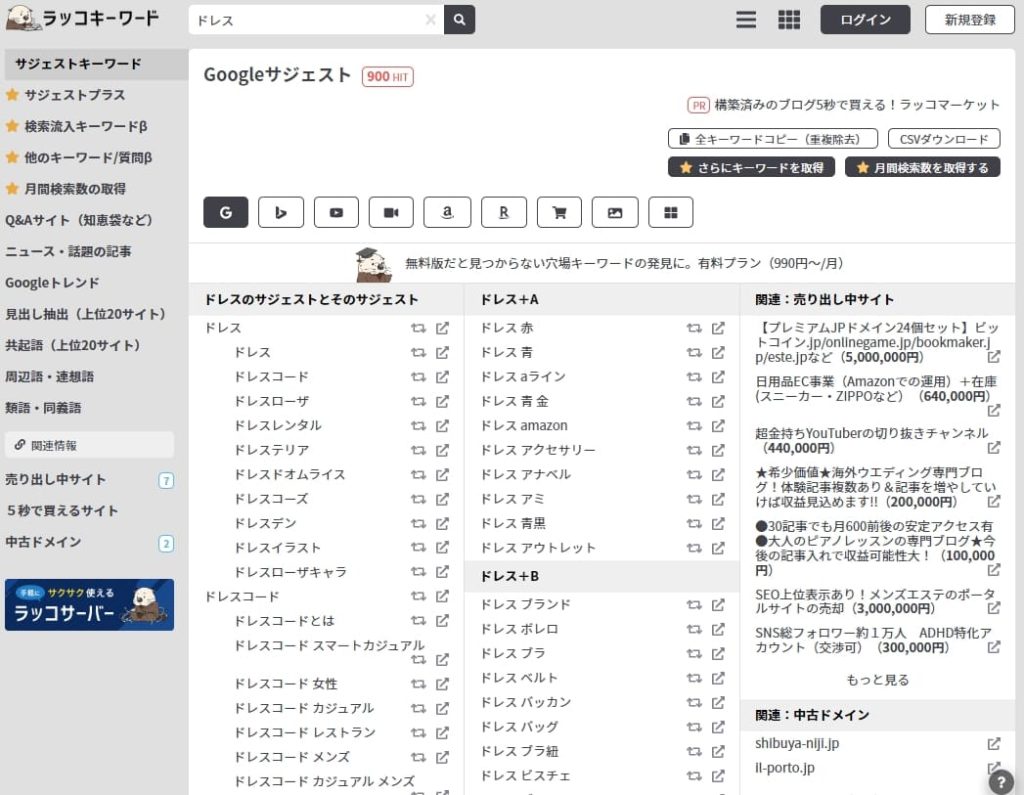Expand the もっと見る link for sites

(x=877, y=680)
